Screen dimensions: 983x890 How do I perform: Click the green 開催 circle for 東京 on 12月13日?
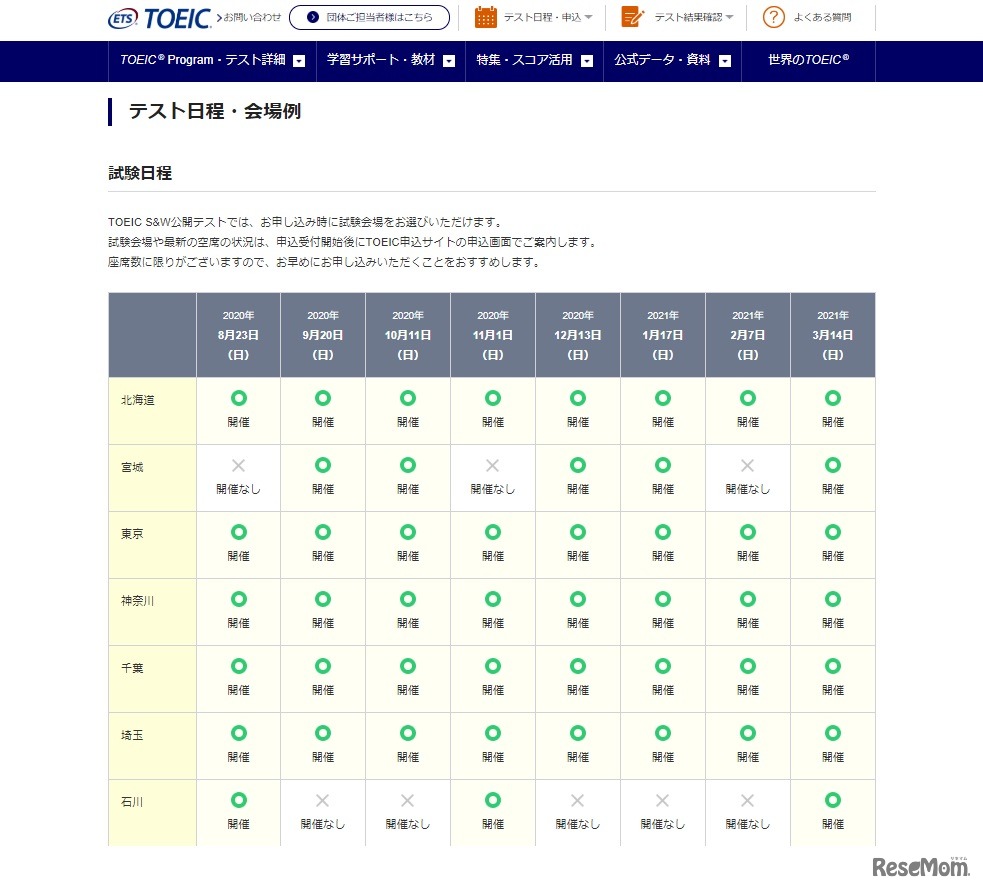(577, 532)
